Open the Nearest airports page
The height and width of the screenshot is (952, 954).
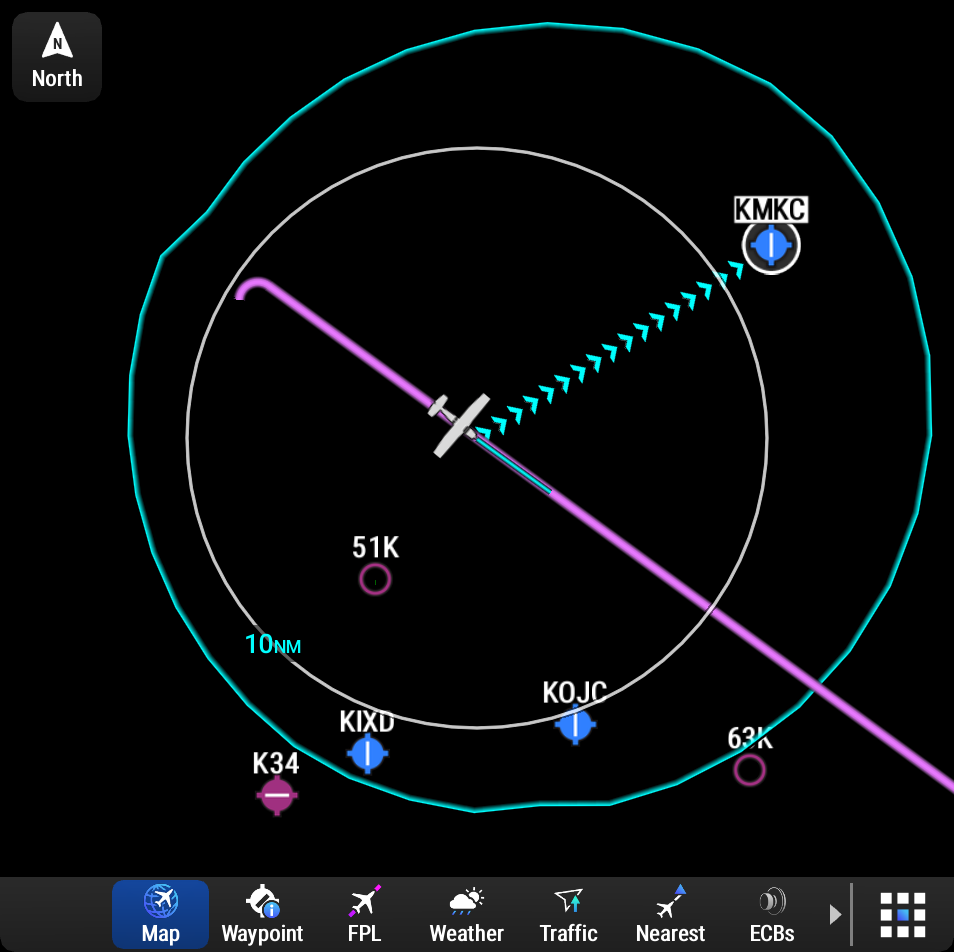pos(670,914)
